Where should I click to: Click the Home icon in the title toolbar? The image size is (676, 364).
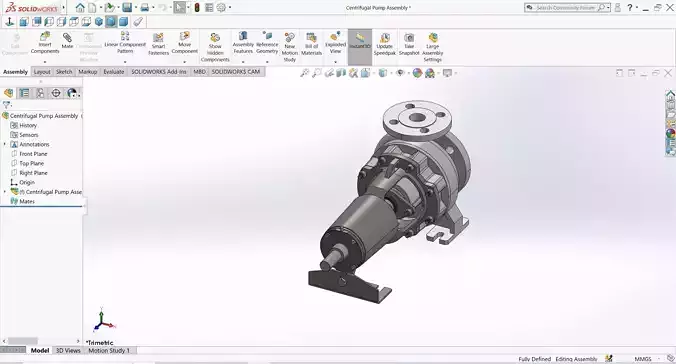pos(80,7)
